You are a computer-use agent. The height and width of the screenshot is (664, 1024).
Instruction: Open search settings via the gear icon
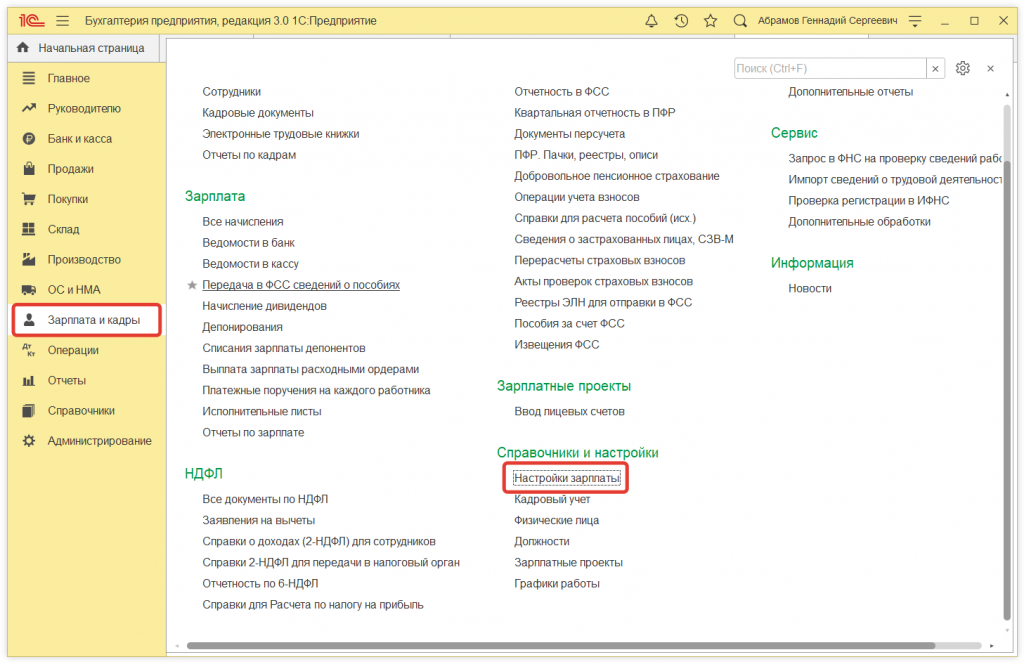[962, 68]
